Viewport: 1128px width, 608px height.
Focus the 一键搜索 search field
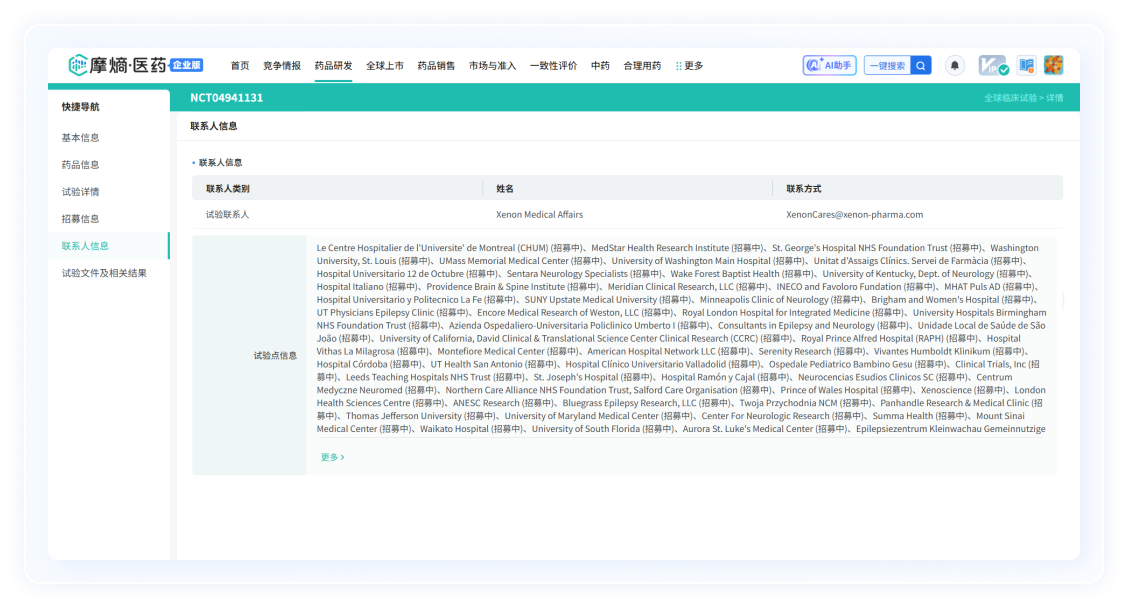pos(887,65)
